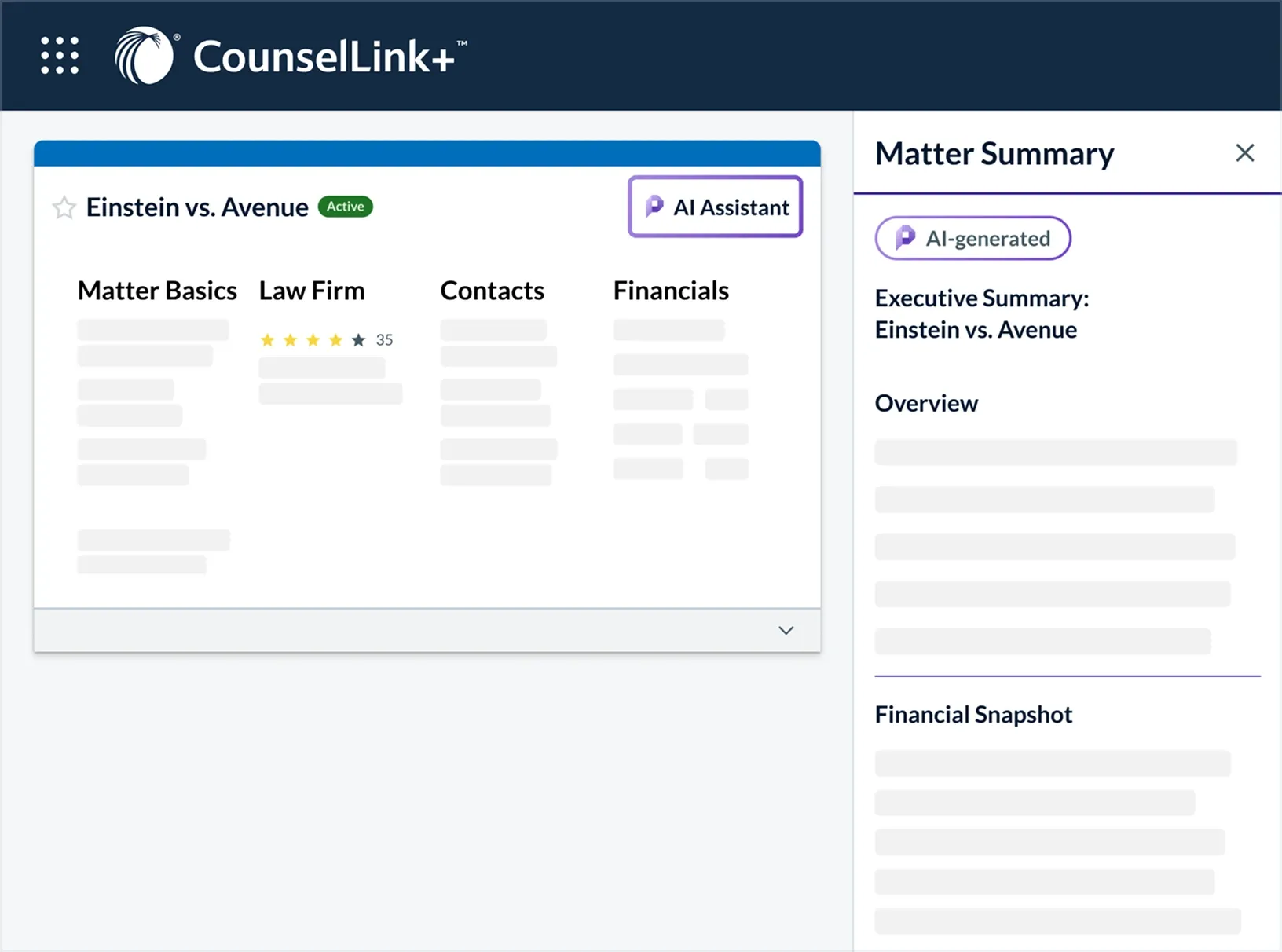Close the Matter Summary panel

pyautogui.click(x=1245, y=152)
